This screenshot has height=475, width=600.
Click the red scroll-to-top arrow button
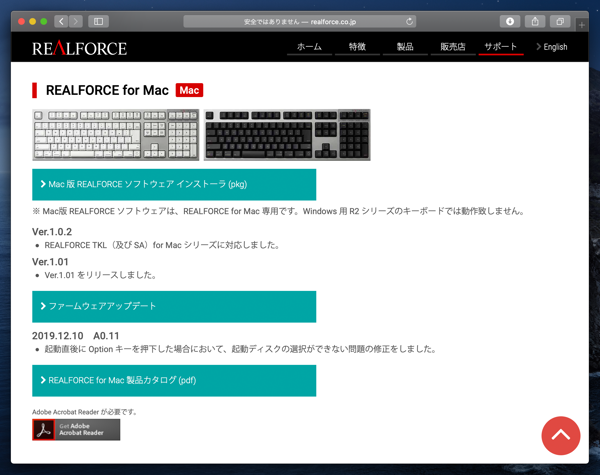(561, 436)
